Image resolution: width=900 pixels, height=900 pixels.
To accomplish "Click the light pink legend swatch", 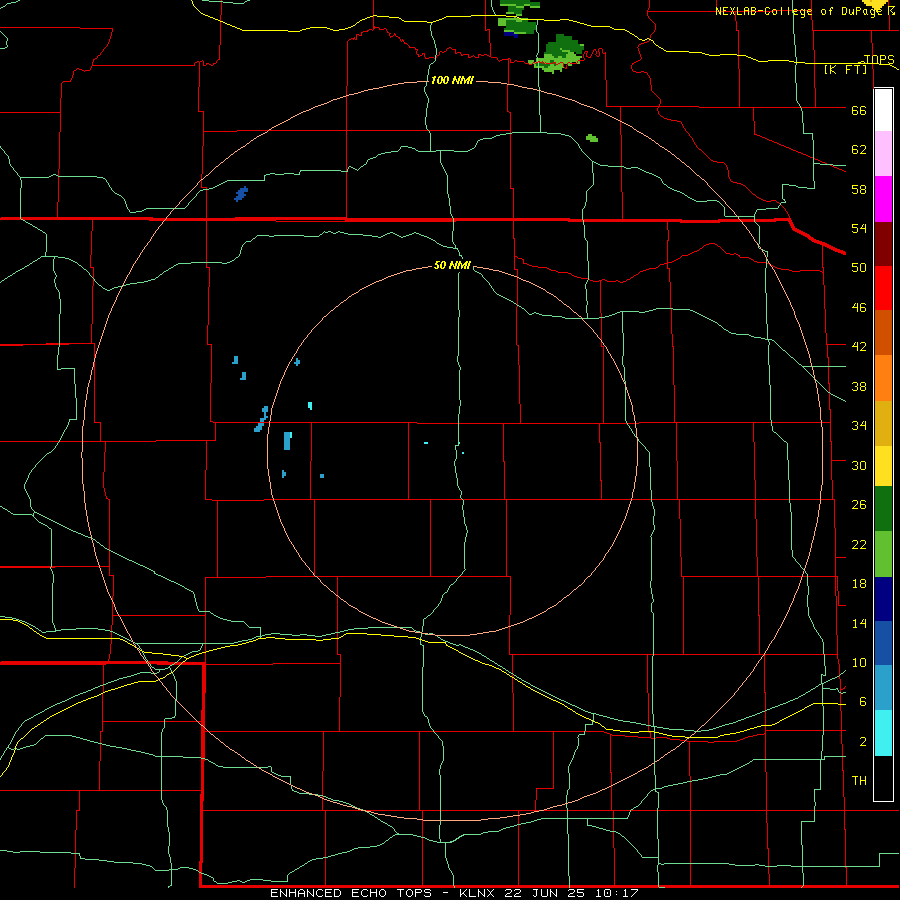I will click(883, 154).
